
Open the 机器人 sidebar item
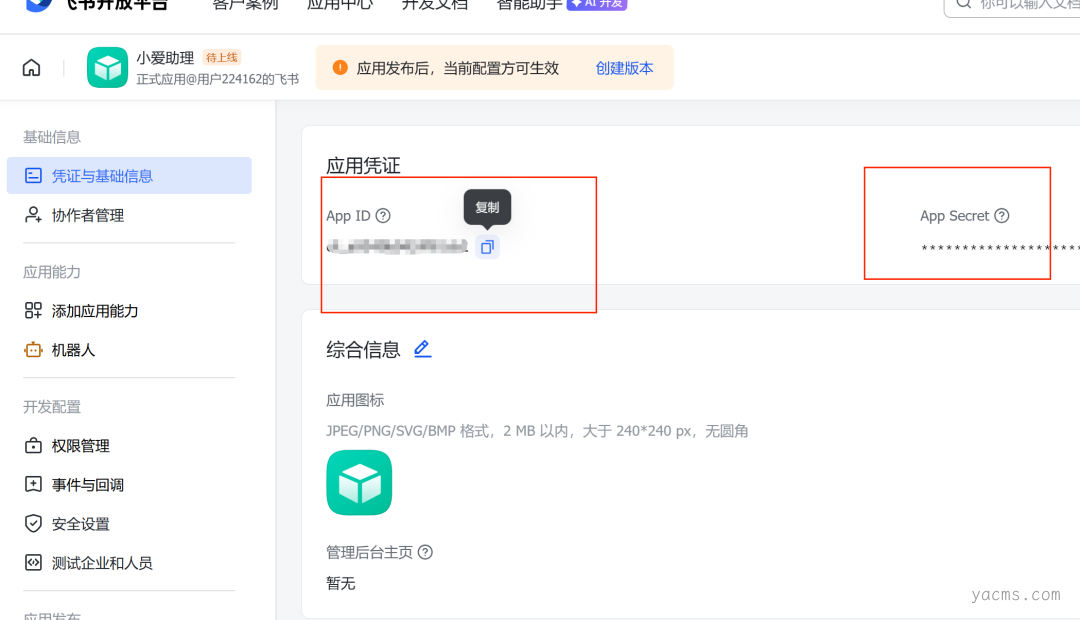[73, 350]
